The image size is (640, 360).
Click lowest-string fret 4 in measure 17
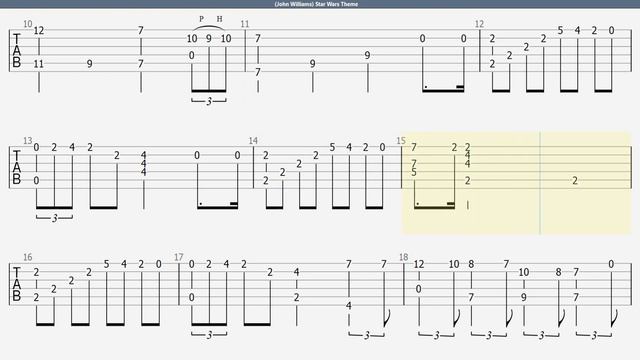pos(349,306)
